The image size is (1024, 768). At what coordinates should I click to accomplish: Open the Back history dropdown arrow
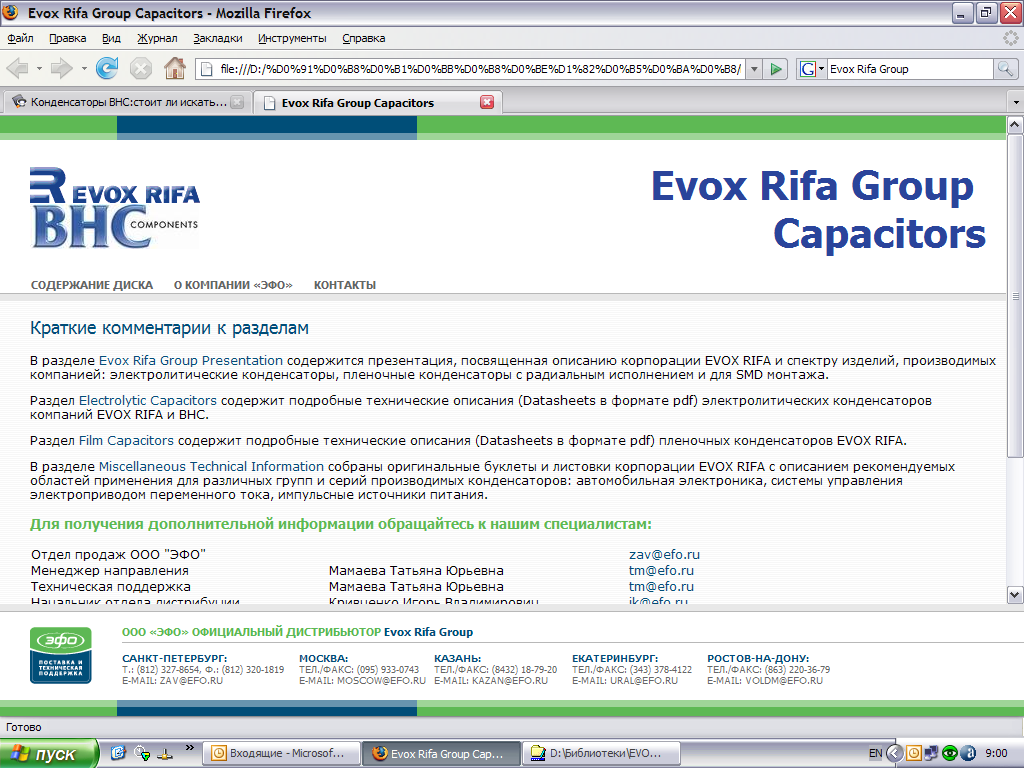[39, 69]
